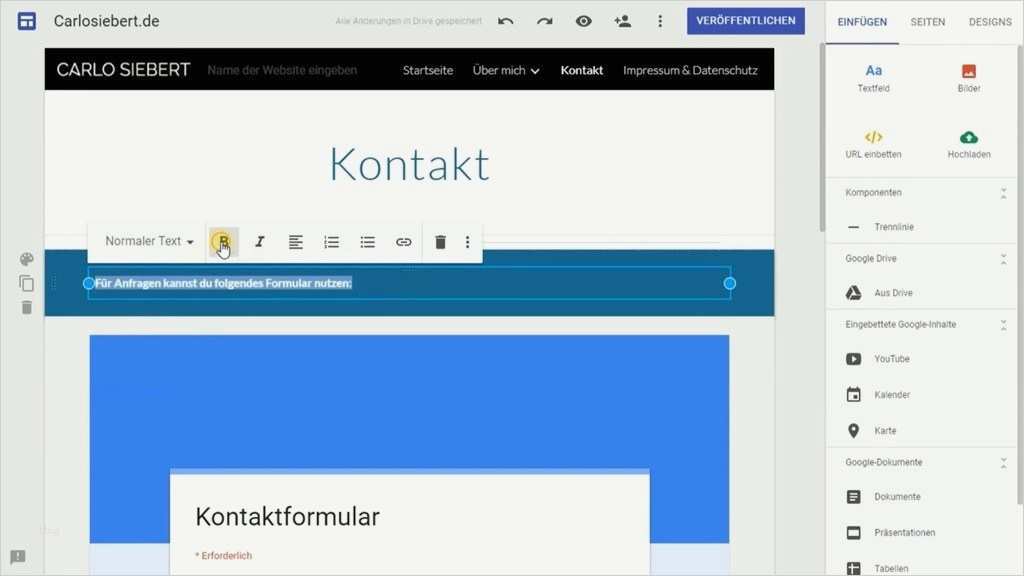Duplicate the section with copy icon
The image size is (1024, 576).
(x=27, y=283)
